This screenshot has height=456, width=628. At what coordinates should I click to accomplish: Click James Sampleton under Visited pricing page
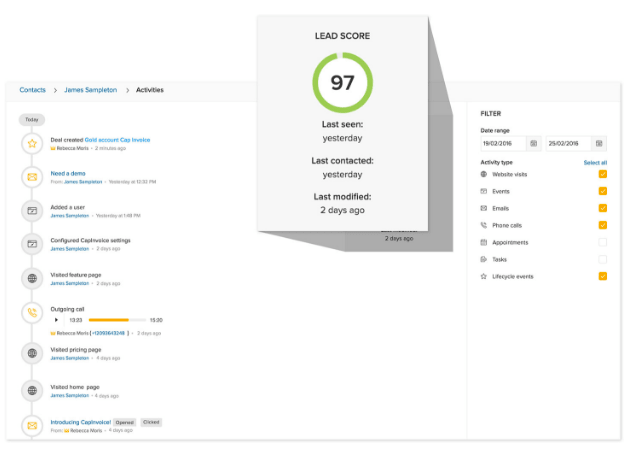click(x=70, y=358)
